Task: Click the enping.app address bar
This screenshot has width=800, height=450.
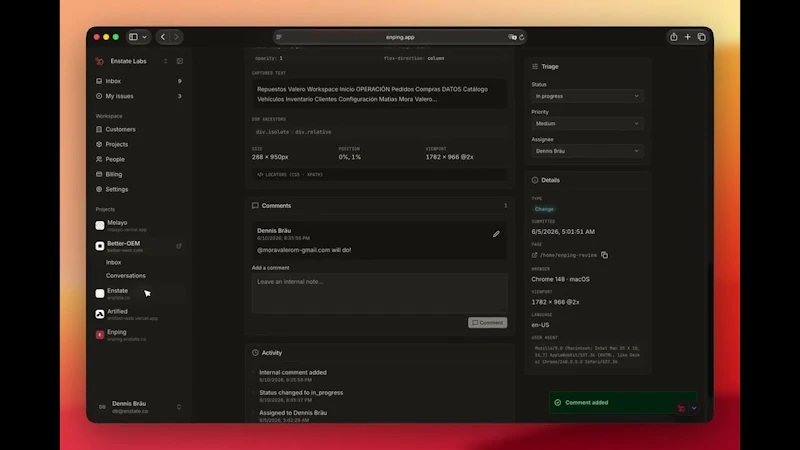Action: pyautogui.click(x=400, y=37)
